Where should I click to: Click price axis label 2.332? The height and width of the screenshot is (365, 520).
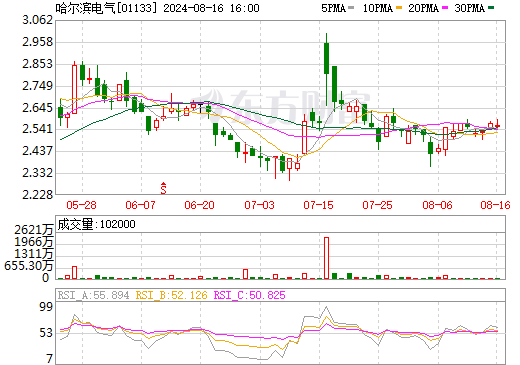click(38, 173)
